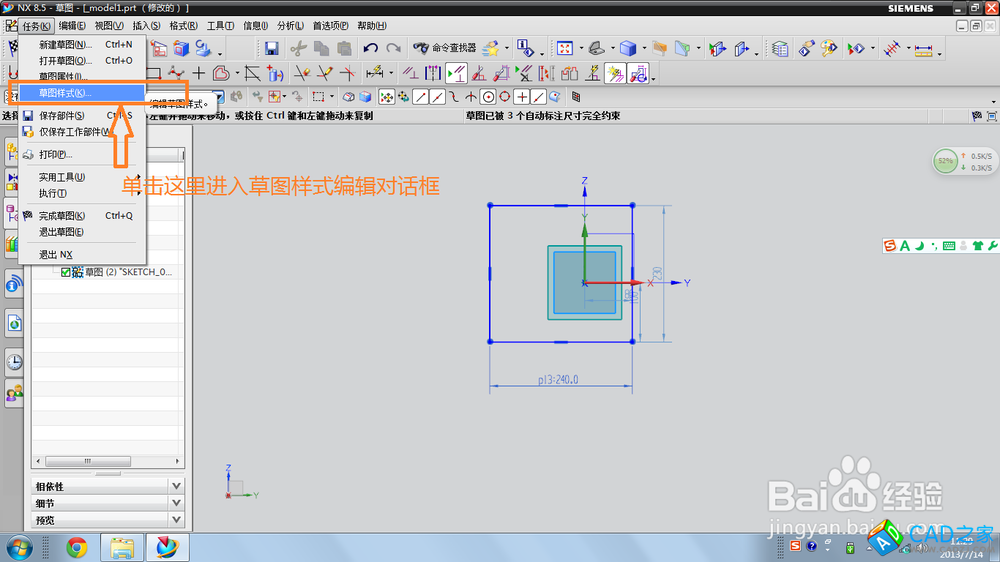
Task: Click the quick extend icon
Action: (325, 73)
